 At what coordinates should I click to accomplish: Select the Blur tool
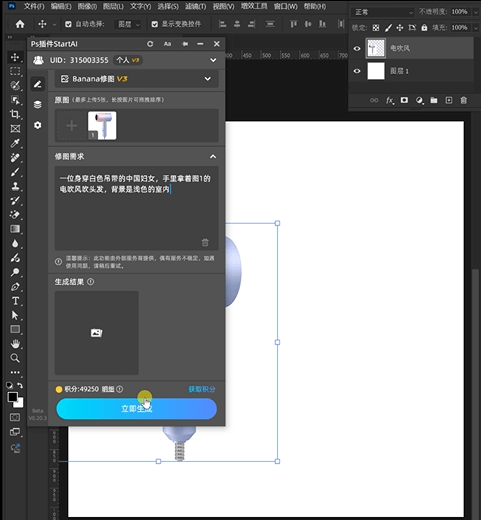click(15, 243)
